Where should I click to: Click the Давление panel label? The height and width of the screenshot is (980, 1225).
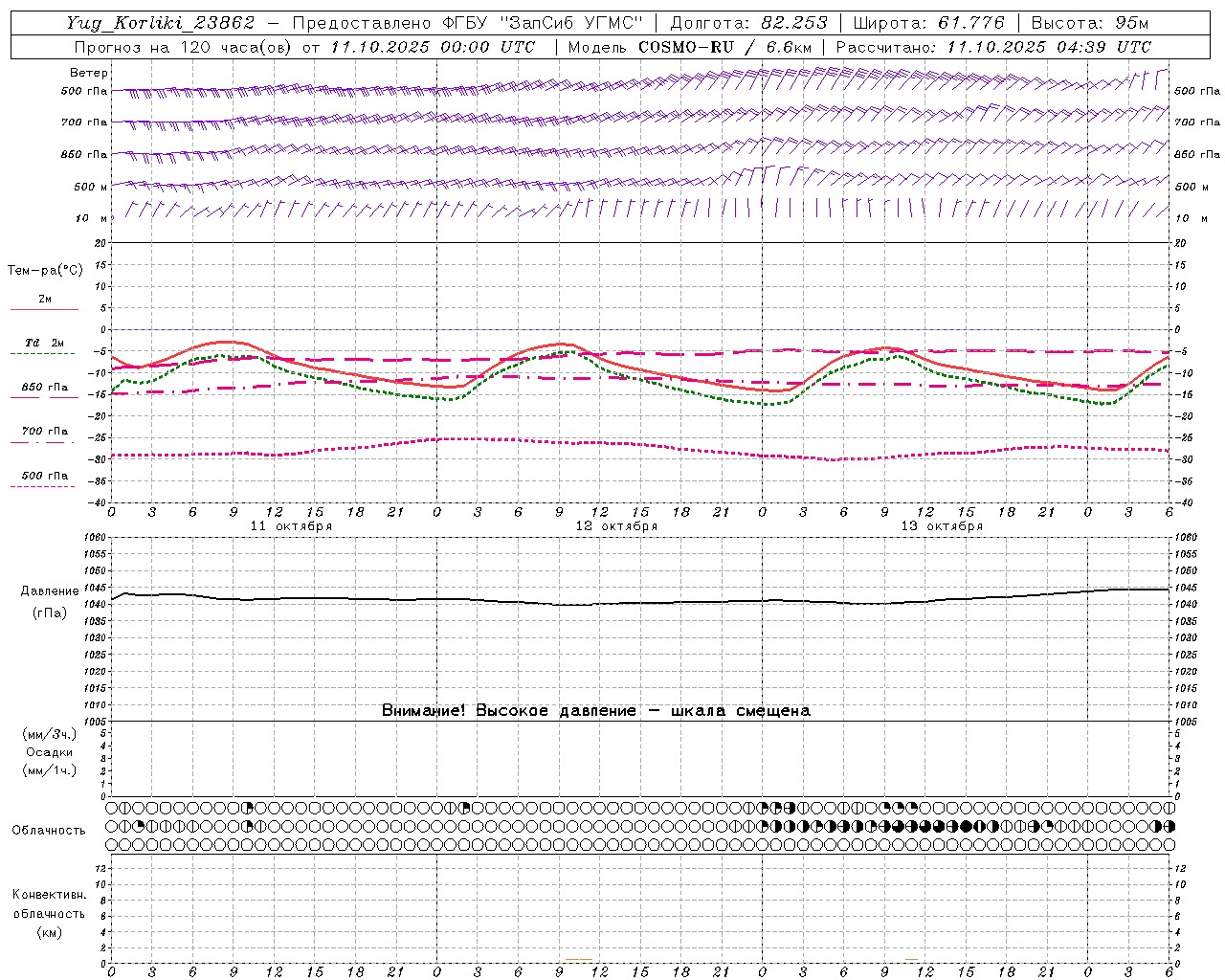(49, 591)
